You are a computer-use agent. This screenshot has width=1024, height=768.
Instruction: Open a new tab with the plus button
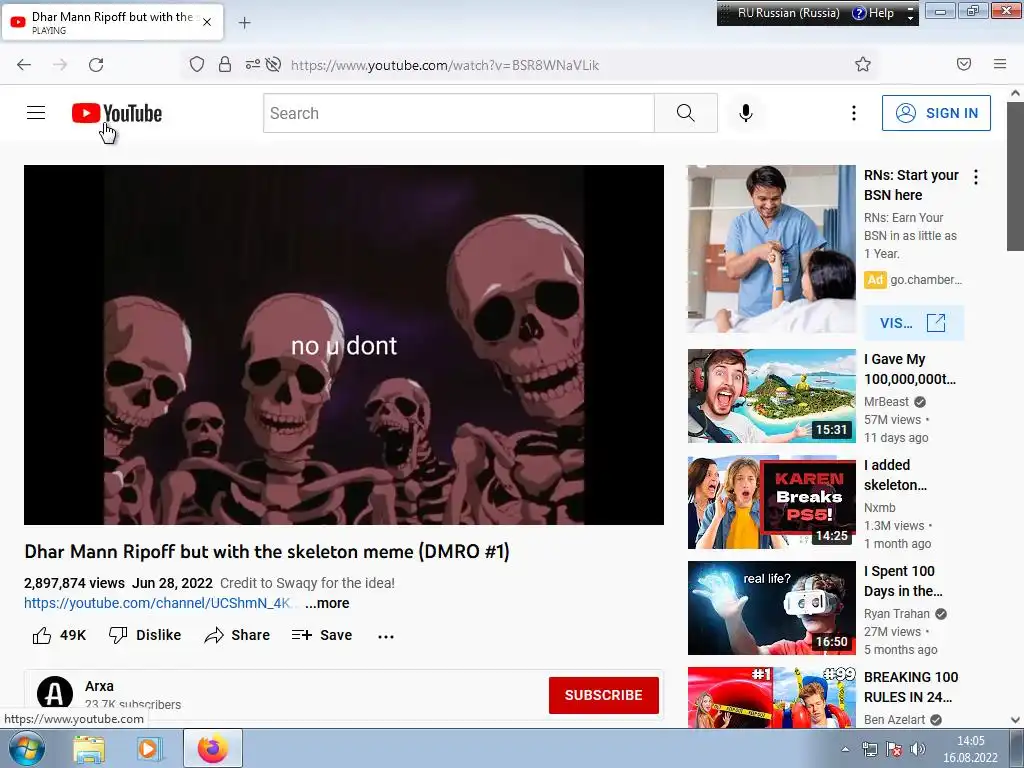pyautogui.click(x=244, y=23)
